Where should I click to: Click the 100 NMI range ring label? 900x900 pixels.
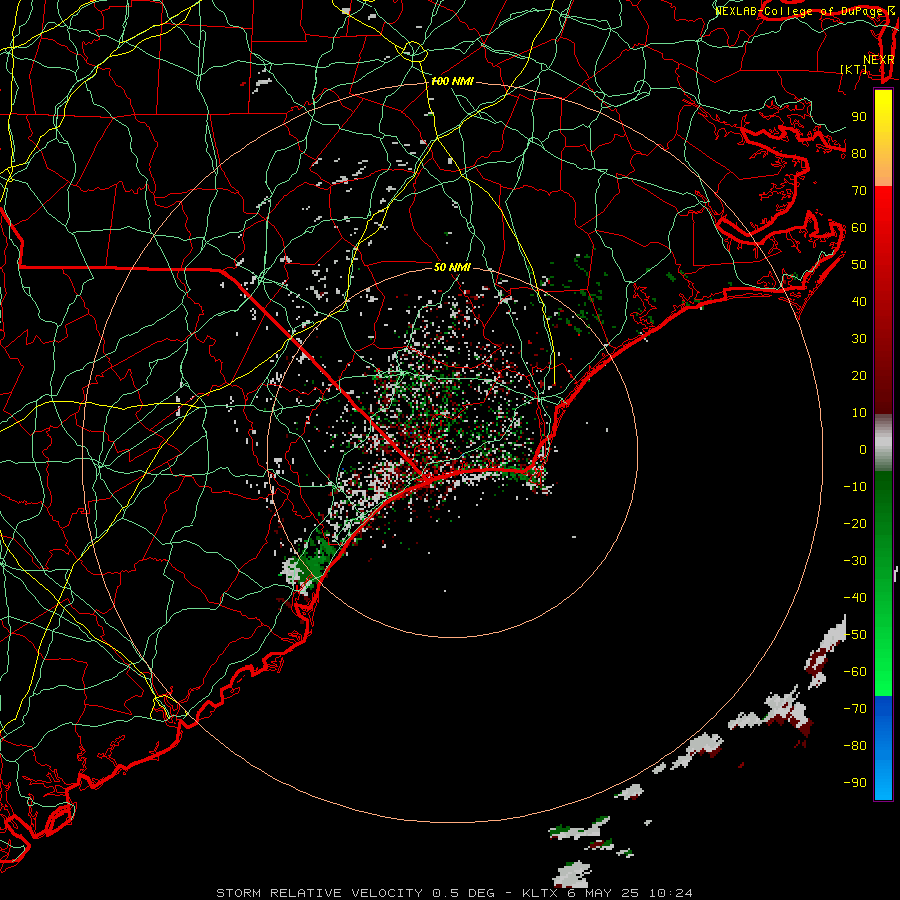point(452,82)
